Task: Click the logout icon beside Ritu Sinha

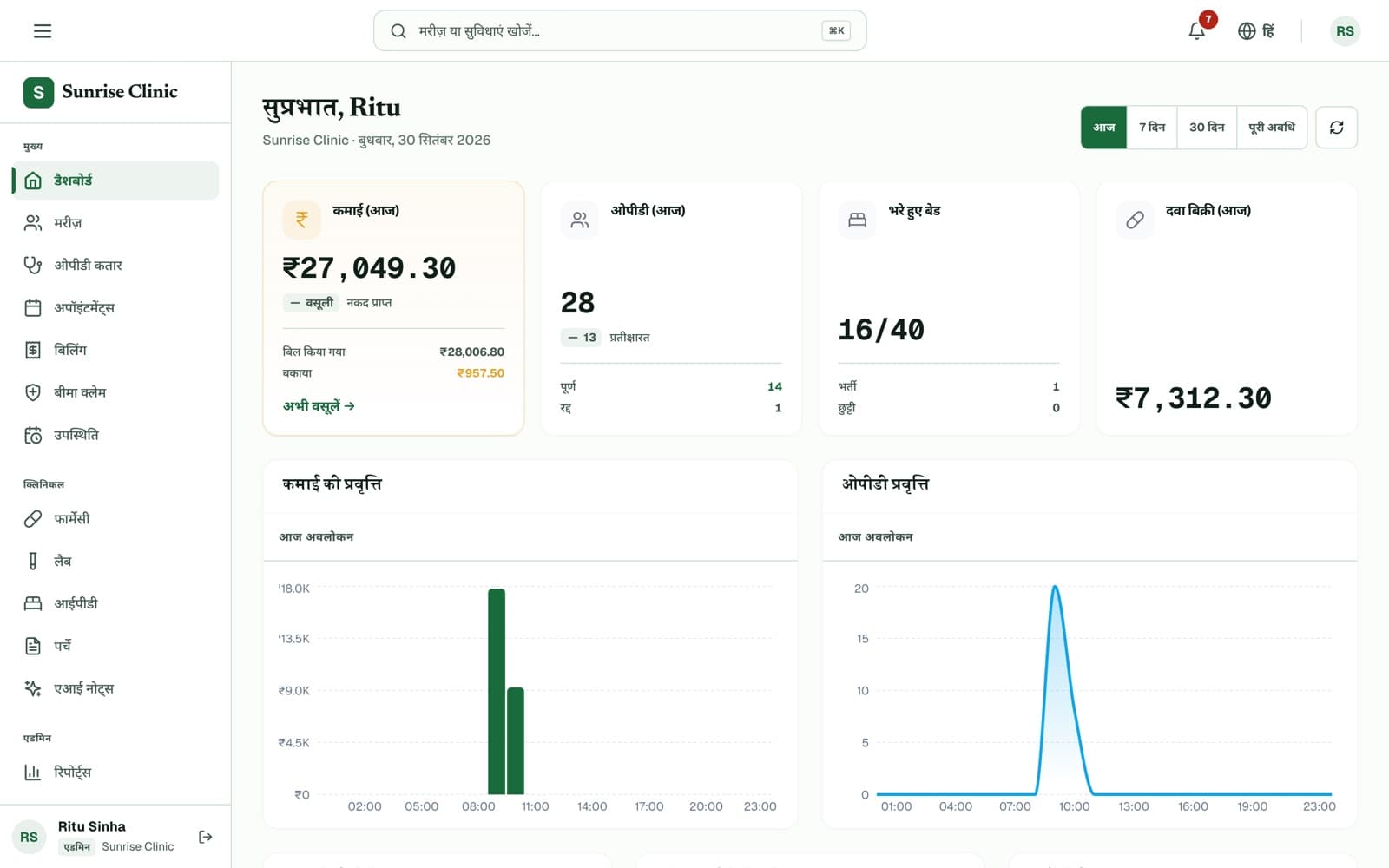Action: point(206,837)
